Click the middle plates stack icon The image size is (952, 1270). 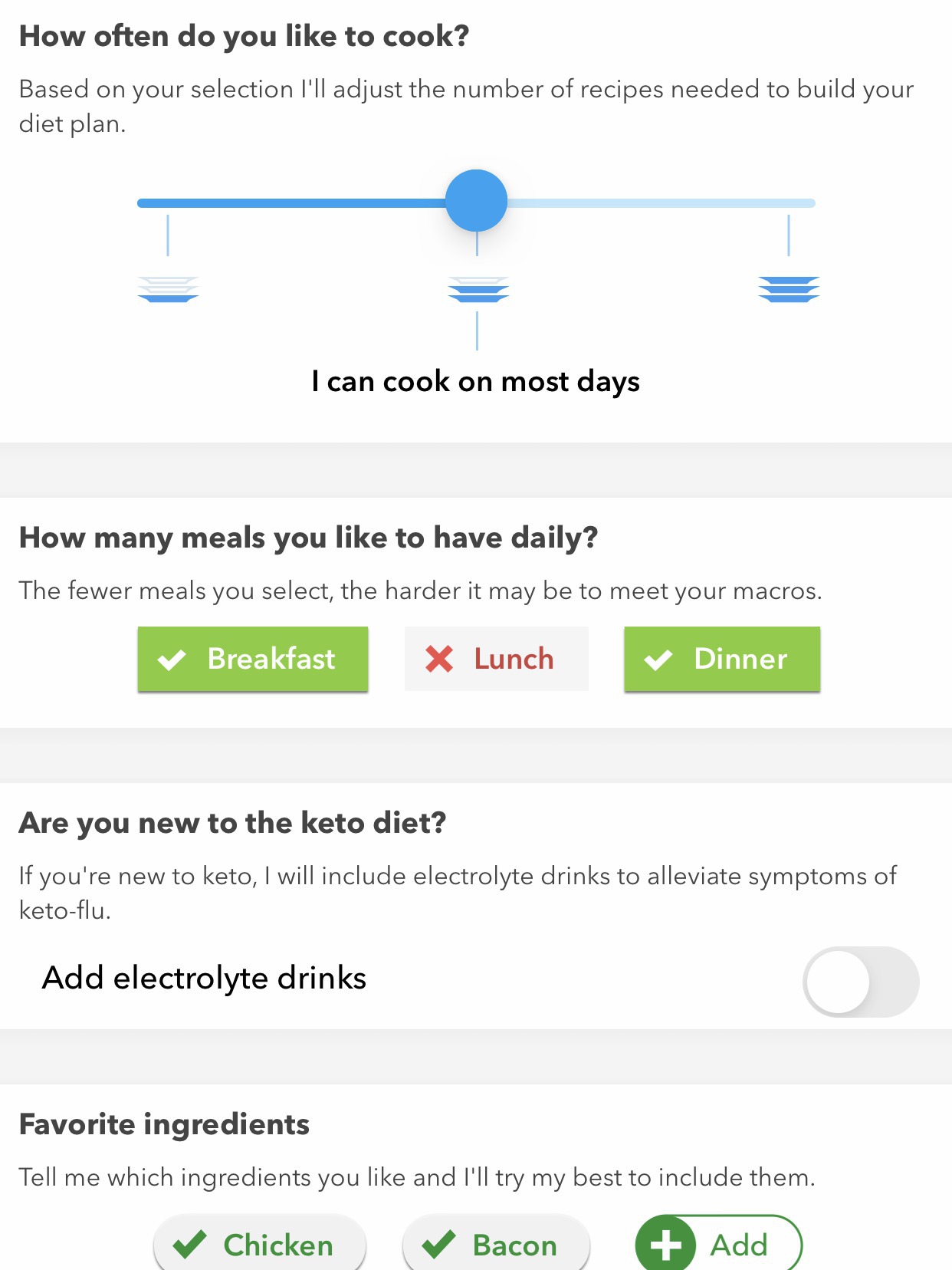coord(478,289)
